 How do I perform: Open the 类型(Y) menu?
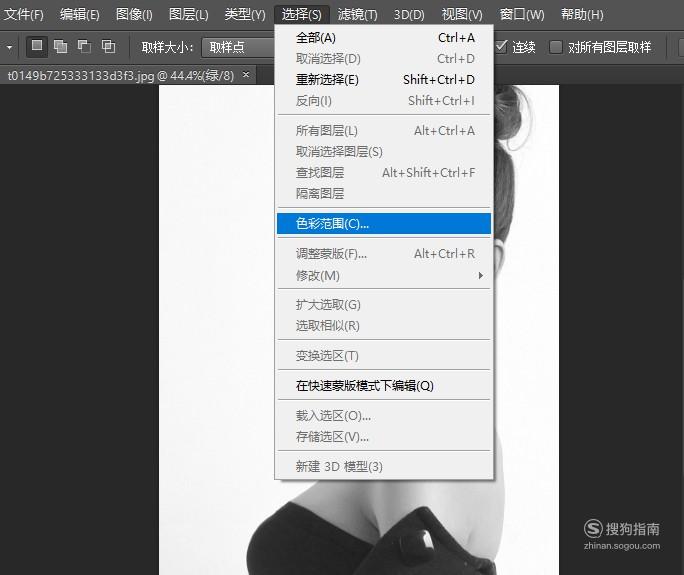pyautogui.click(x=245, y=14)
